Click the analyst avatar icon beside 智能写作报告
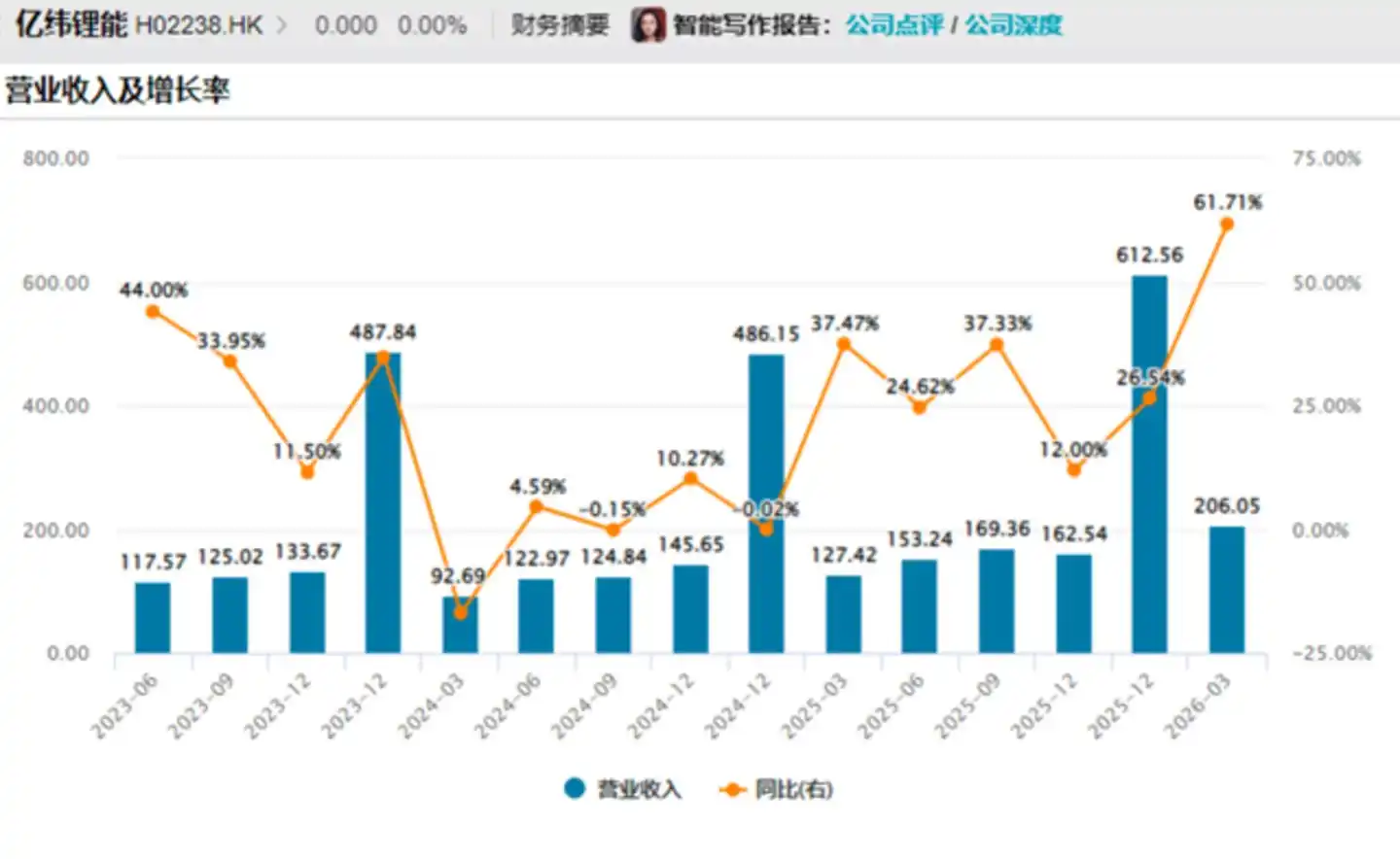The image size is (1400, 859). click(648, 25)
